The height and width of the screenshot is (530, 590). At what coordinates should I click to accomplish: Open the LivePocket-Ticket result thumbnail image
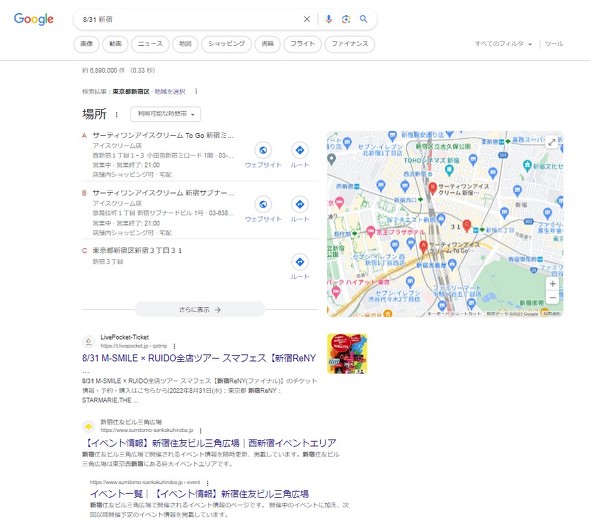click(347, 354)
